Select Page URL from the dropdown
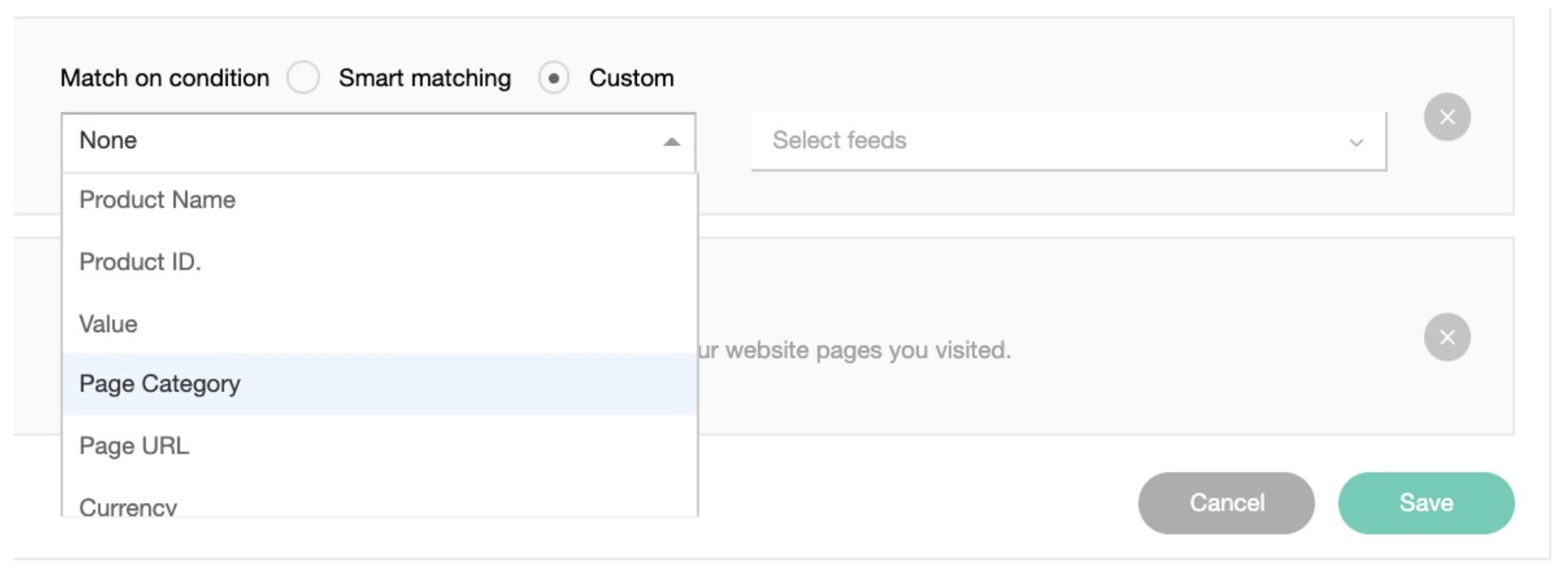This screenshot has height=573, width=1568. [x=134, y=446]
